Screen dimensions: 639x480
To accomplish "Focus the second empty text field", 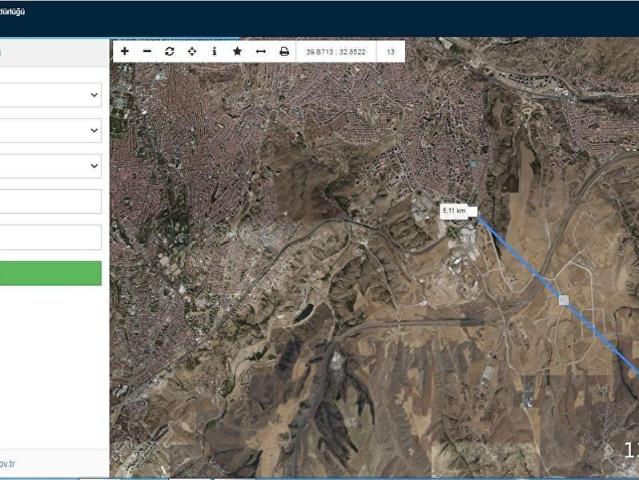I will click(50, 237).
